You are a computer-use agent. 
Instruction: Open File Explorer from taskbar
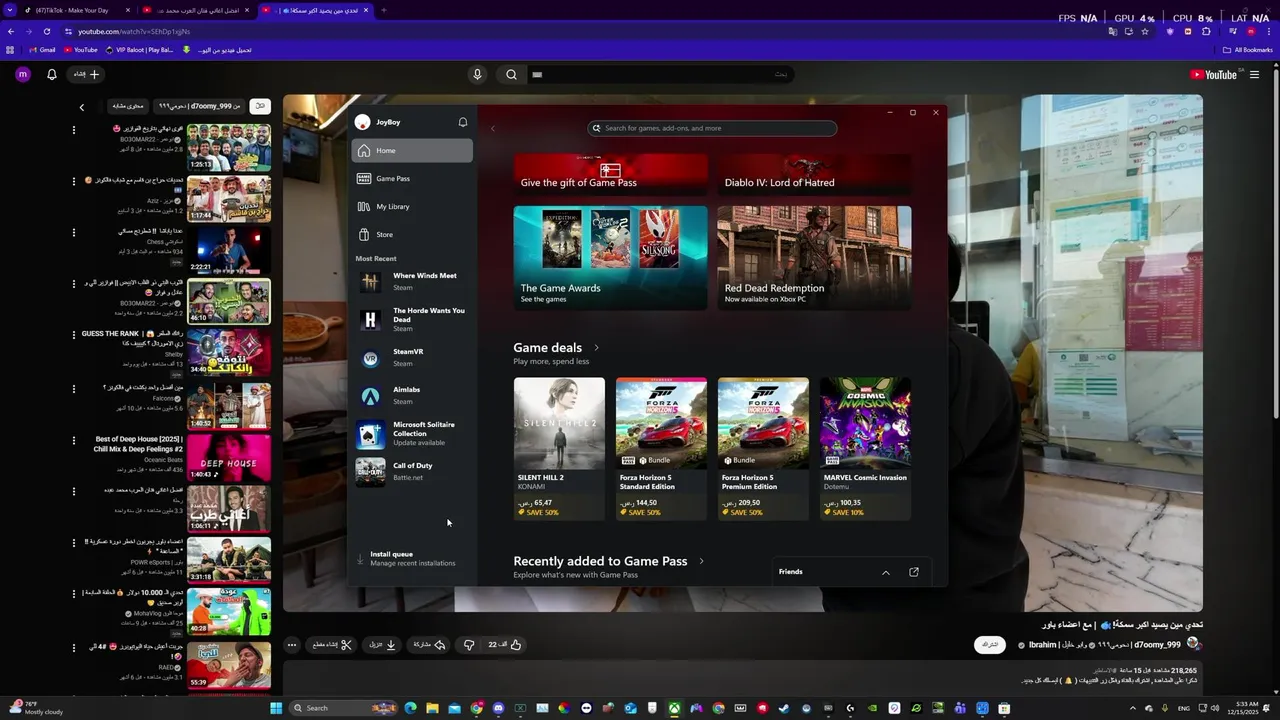click(x=432, y=708)
